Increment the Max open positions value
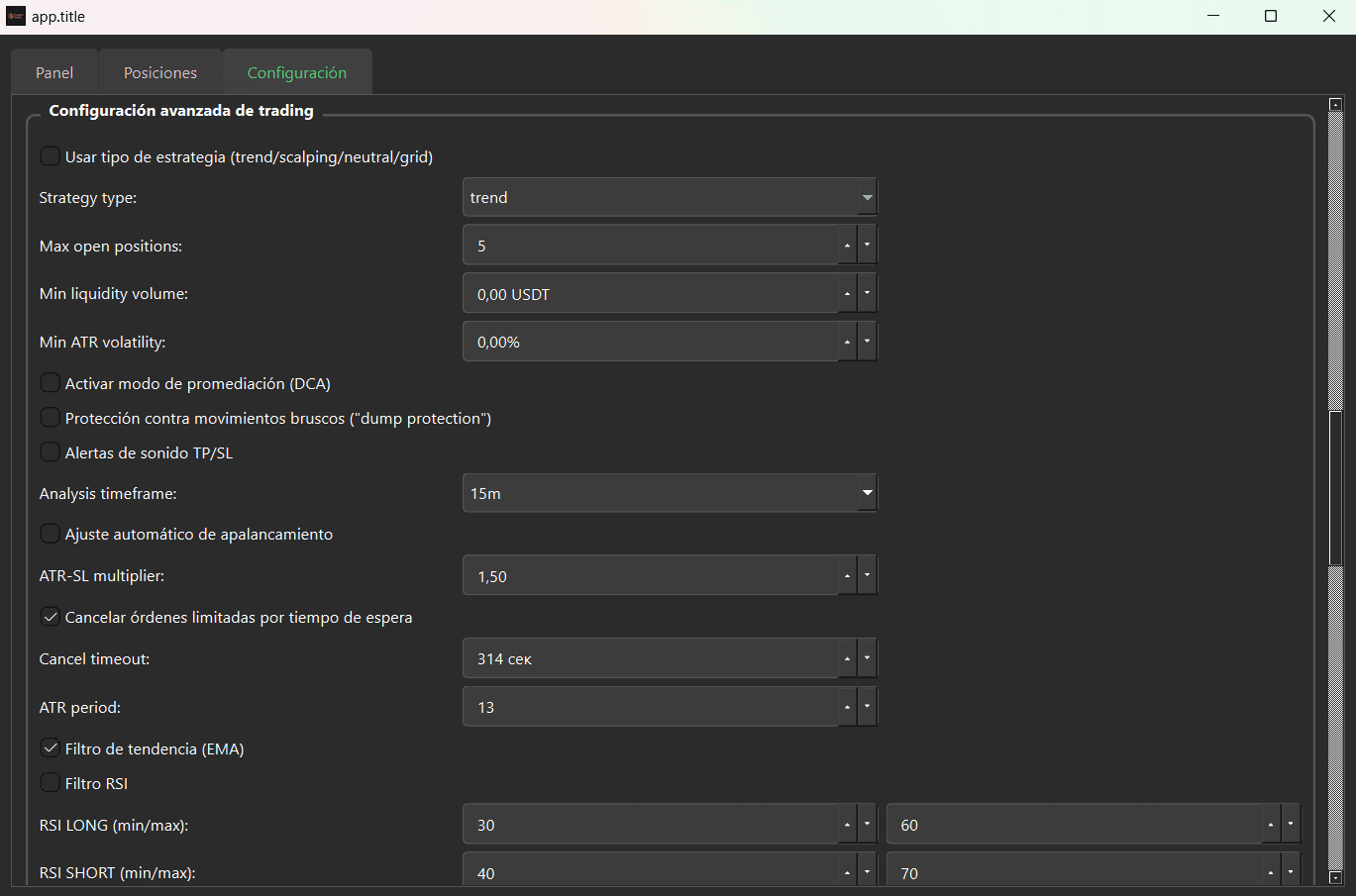 (847, 239)
